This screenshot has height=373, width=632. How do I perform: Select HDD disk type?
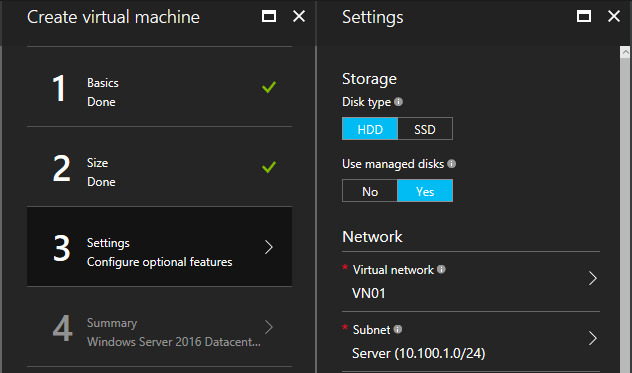click(x=370, y=129)
